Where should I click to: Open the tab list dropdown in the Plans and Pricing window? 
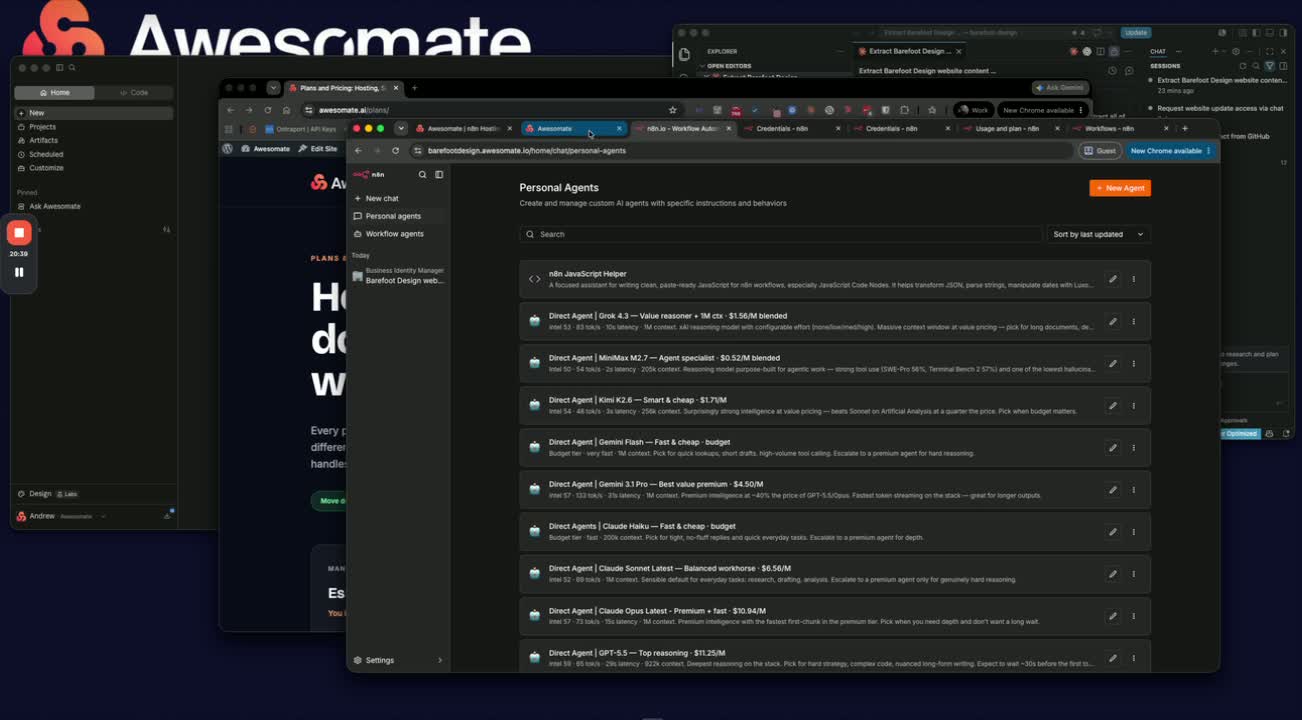tap(273, 88)
